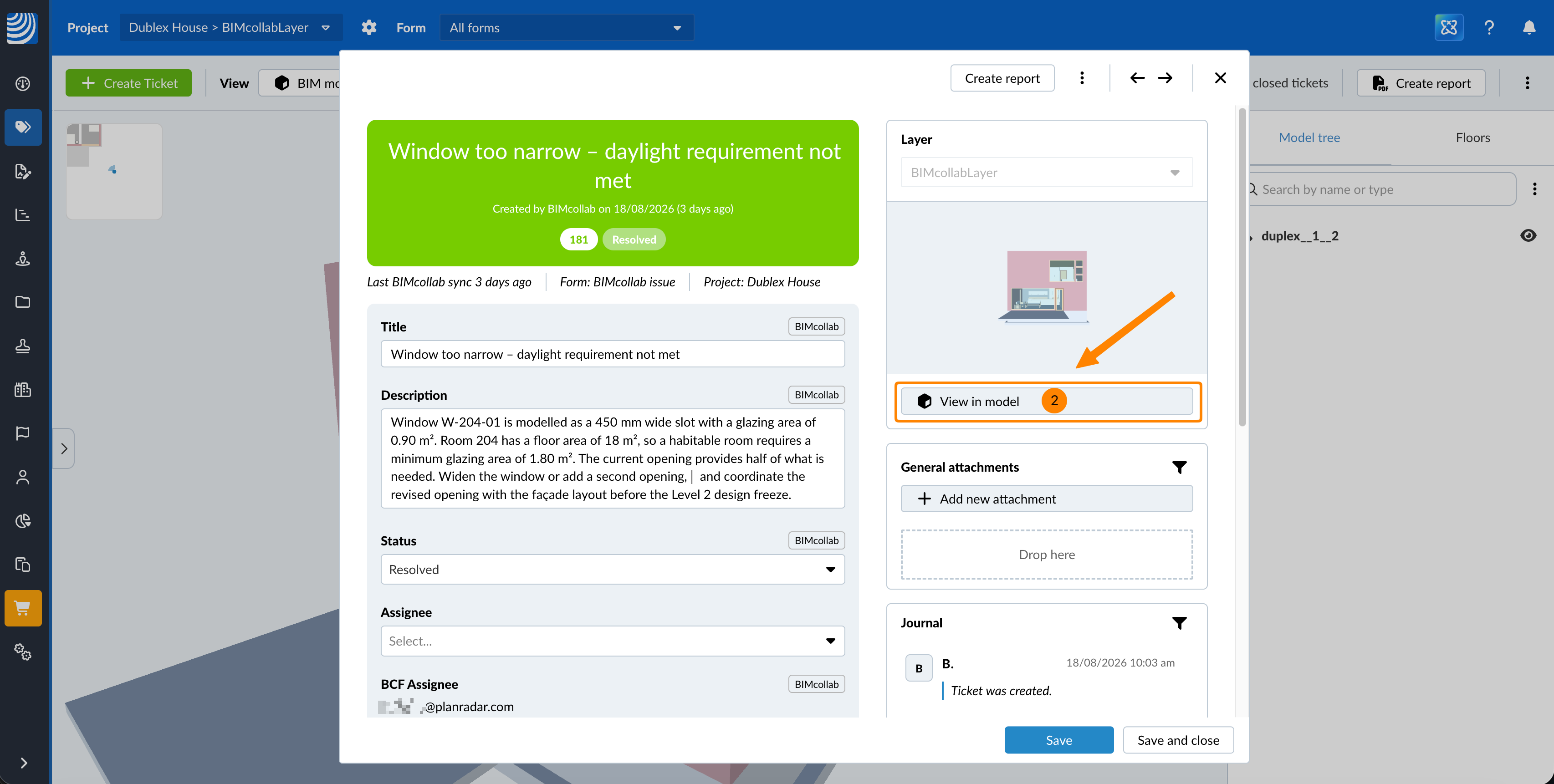
Task: Expand the left sidebar with bottom chevron
Action: pyautogui.click(x=23, y=763)
